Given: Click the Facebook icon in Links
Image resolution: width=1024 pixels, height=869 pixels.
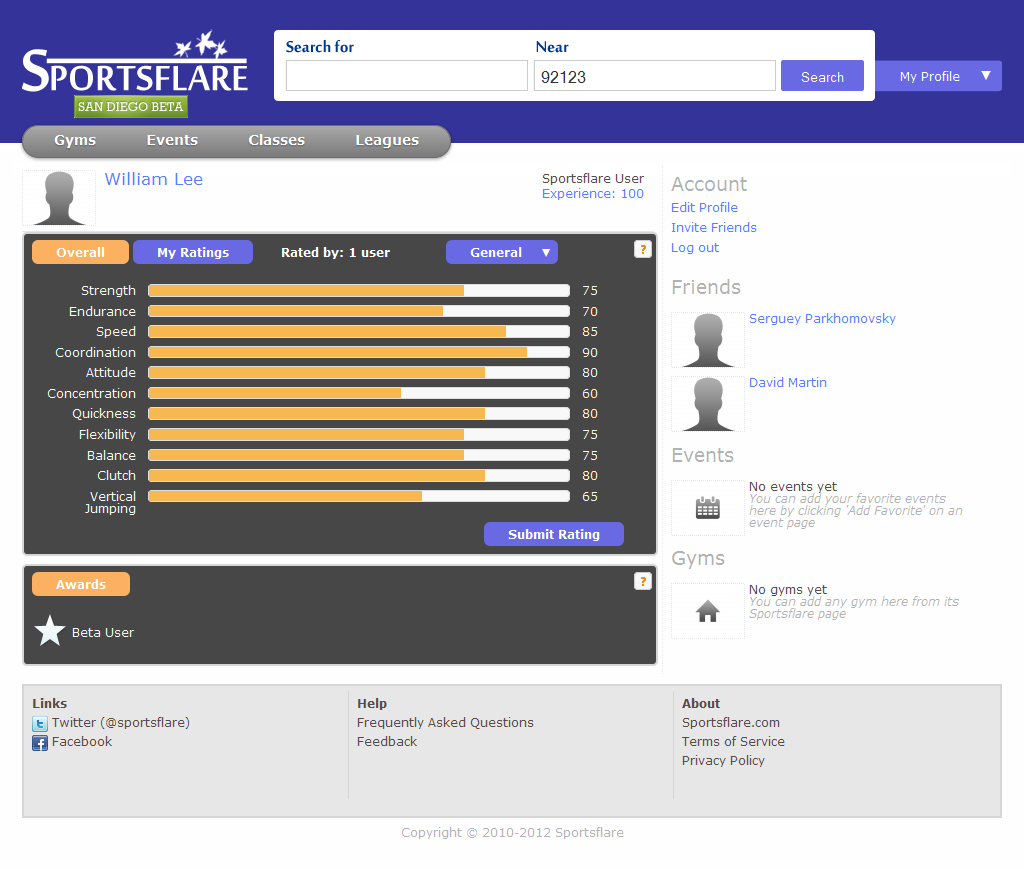Looking at the screenshot, I should 40,743.
